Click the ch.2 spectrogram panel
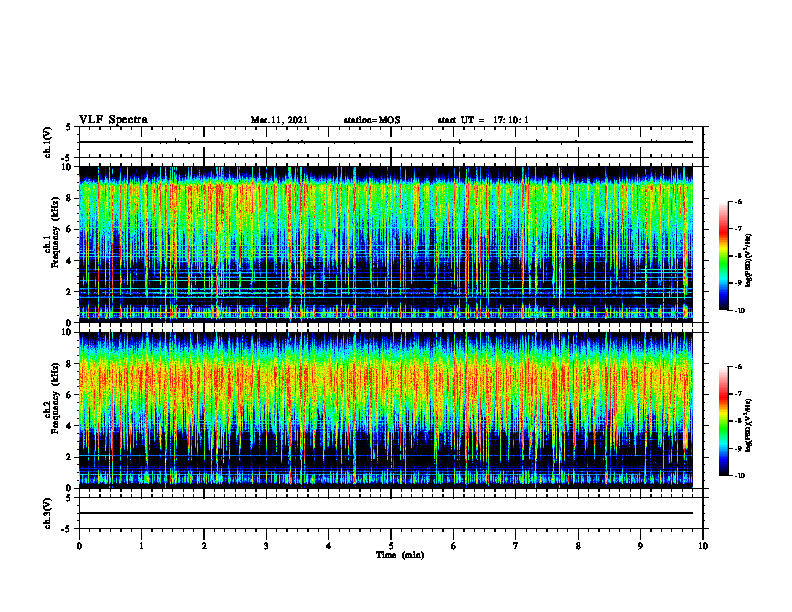The width and height of the screenshot is (792, 612). point(386,410)
